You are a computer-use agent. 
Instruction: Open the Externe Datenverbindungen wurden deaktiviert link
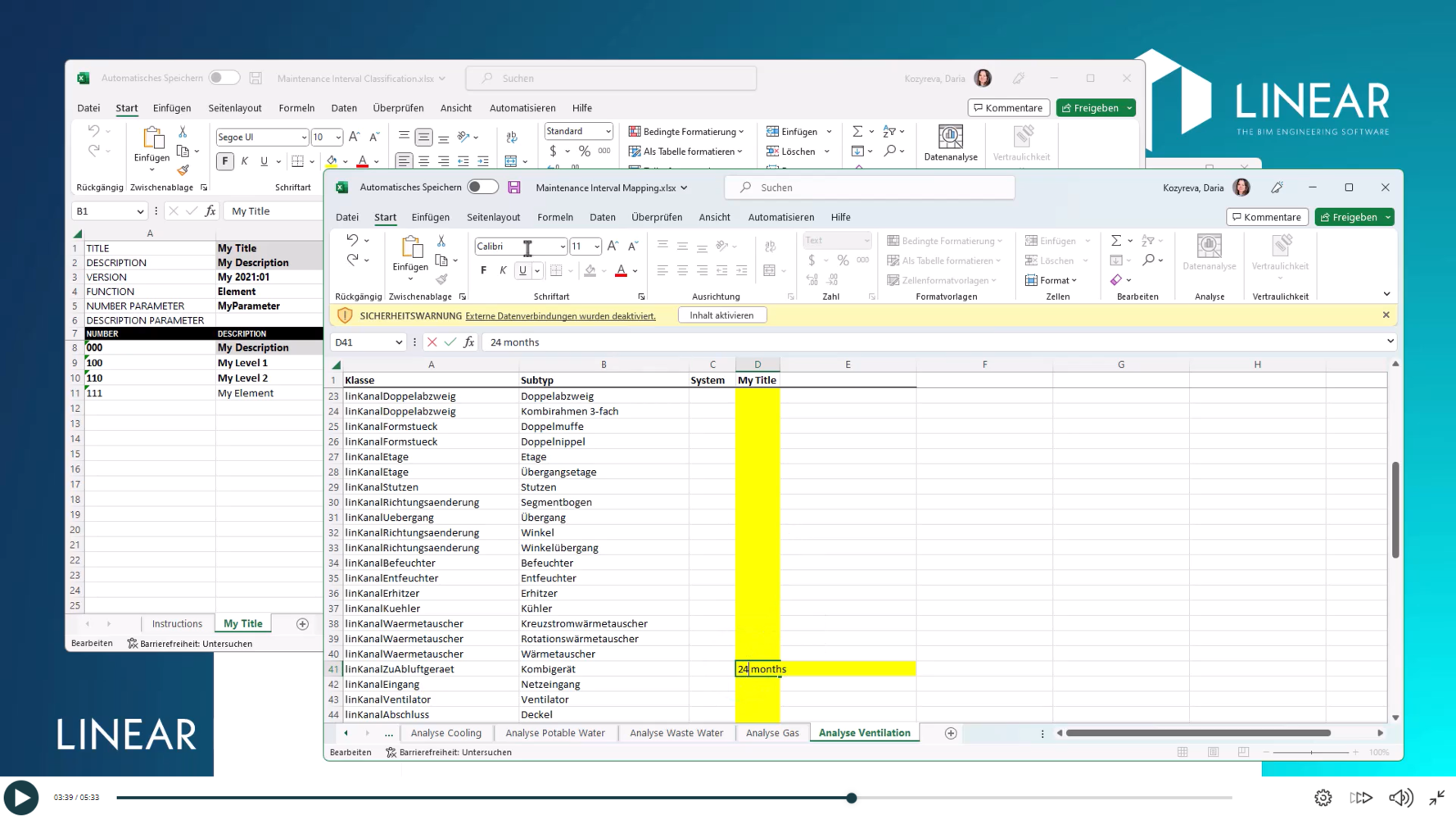tap(560, 316)
